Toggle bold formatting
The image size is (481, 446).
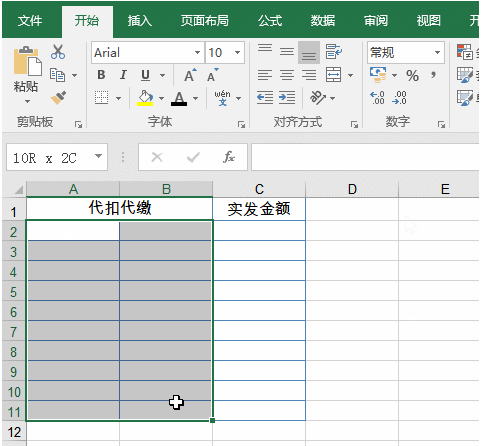tap(101, 75)
